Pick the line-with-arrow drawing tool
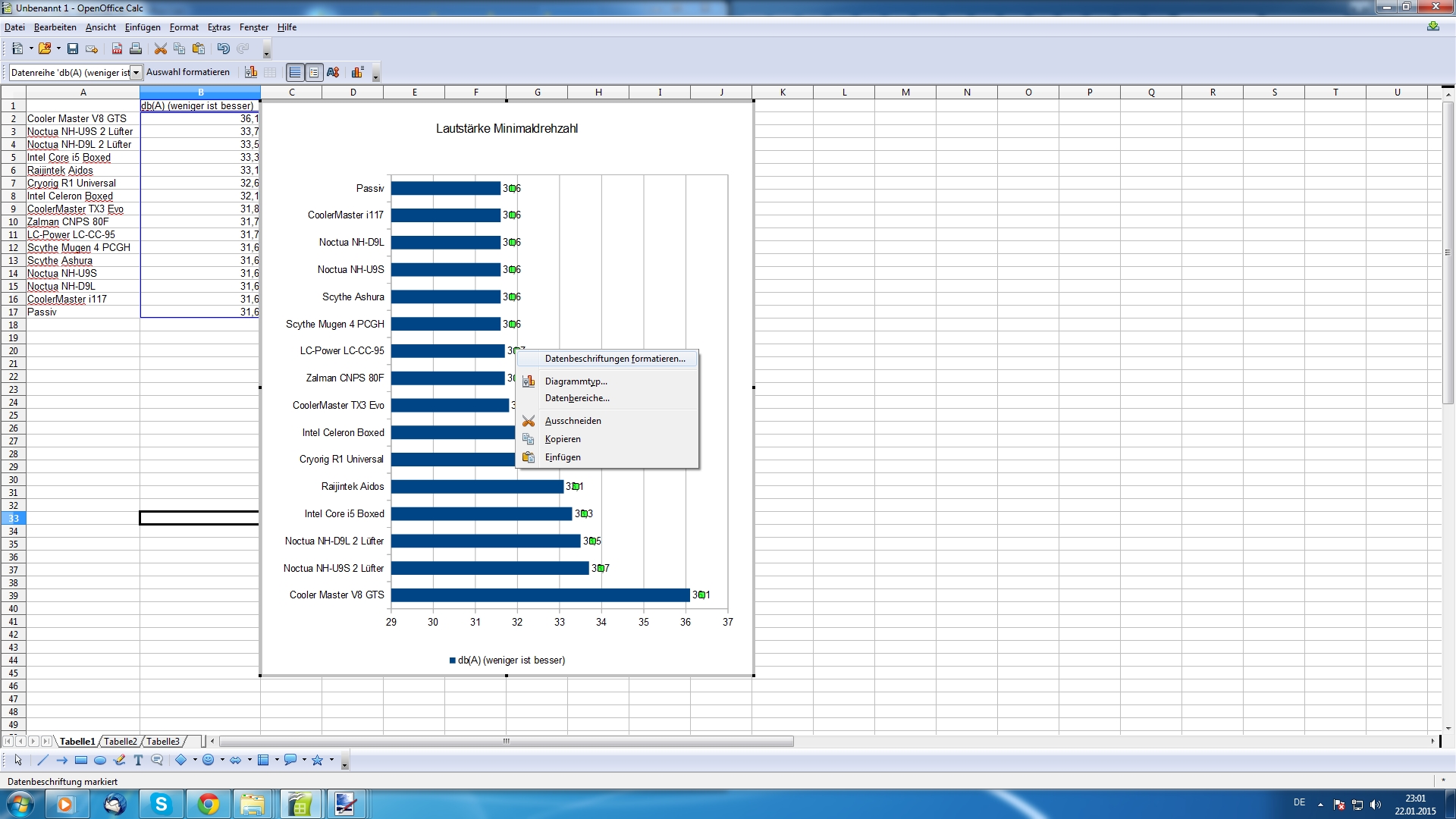The width and height of the screenshot is (1456, 819). coord(61,760)
